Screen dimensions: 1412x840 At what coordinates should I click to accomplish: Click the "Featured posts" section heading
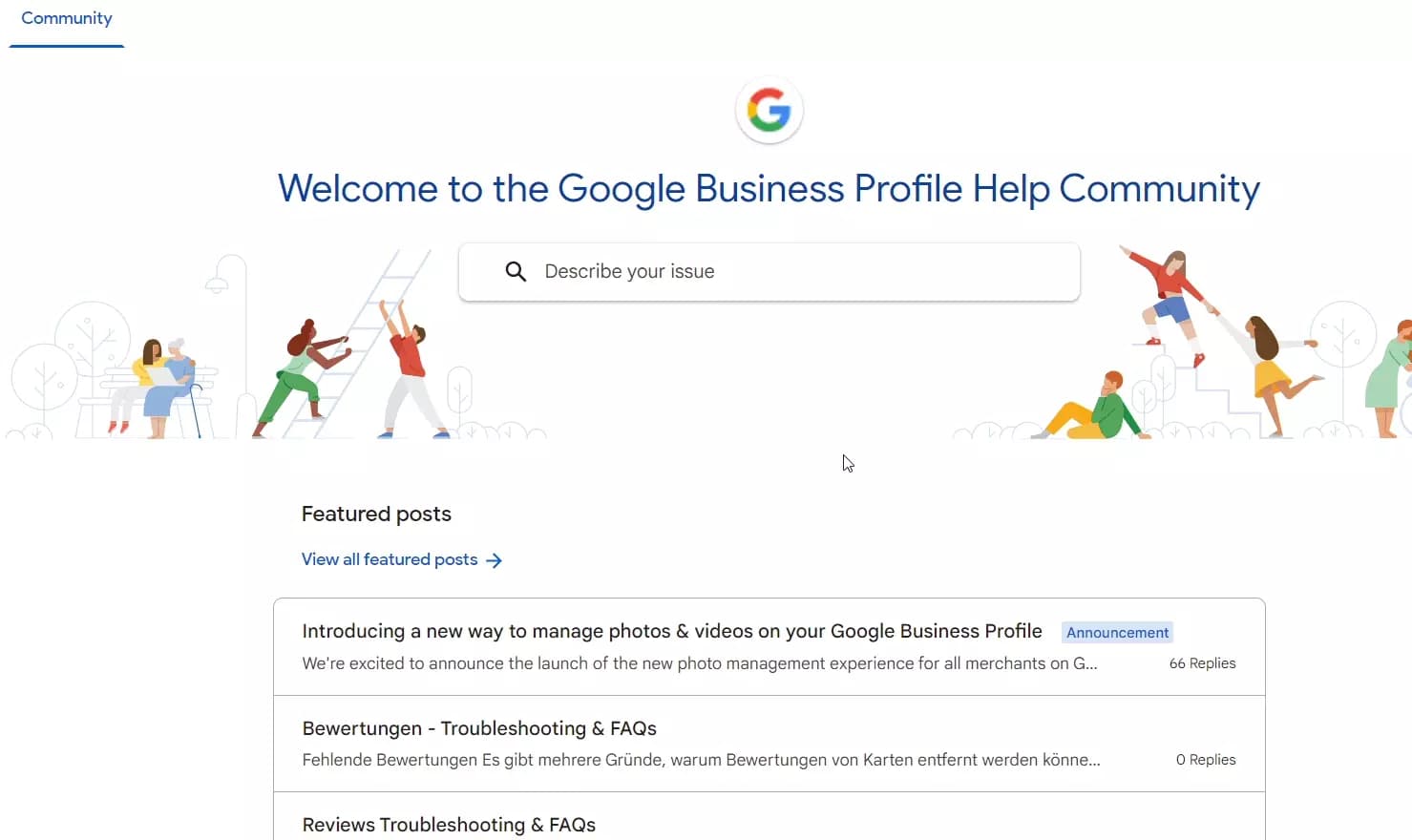(376, 514)
